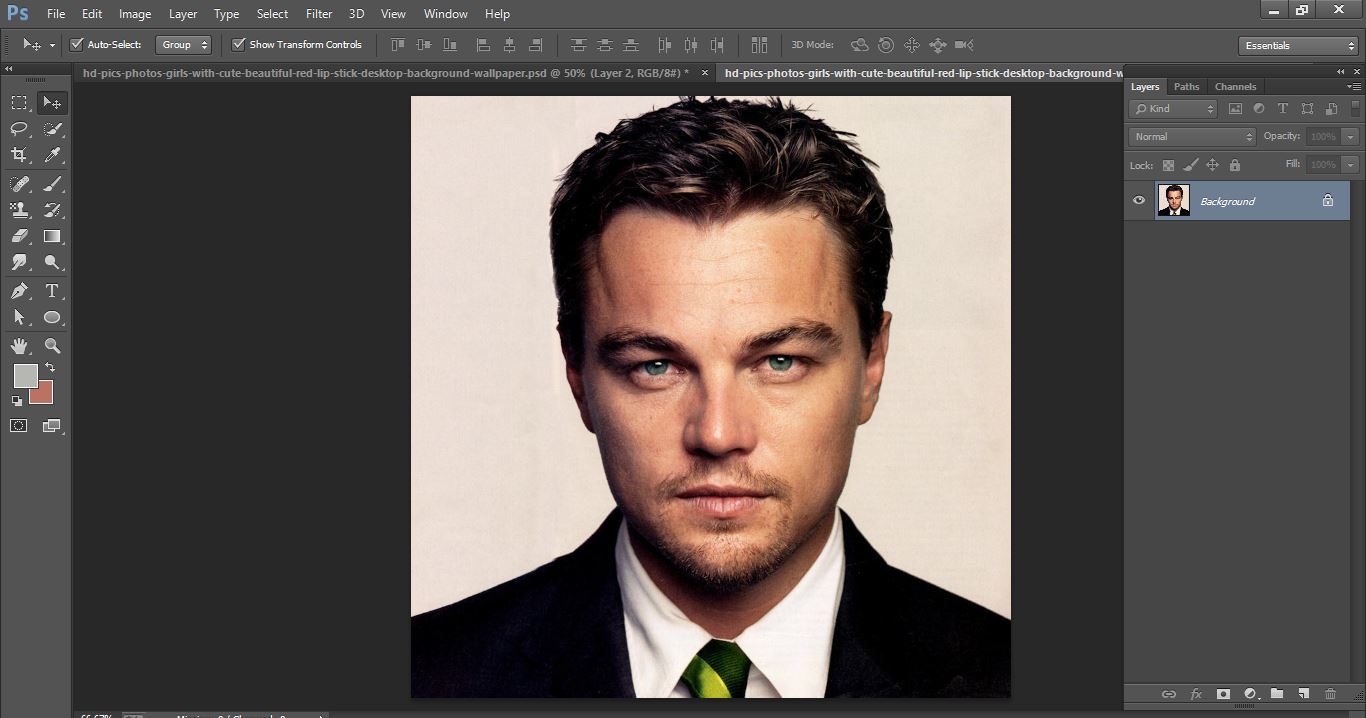1366x718 pixels.
Task: Disable the Auto-Select checkbox
Action: pos(76,44)
